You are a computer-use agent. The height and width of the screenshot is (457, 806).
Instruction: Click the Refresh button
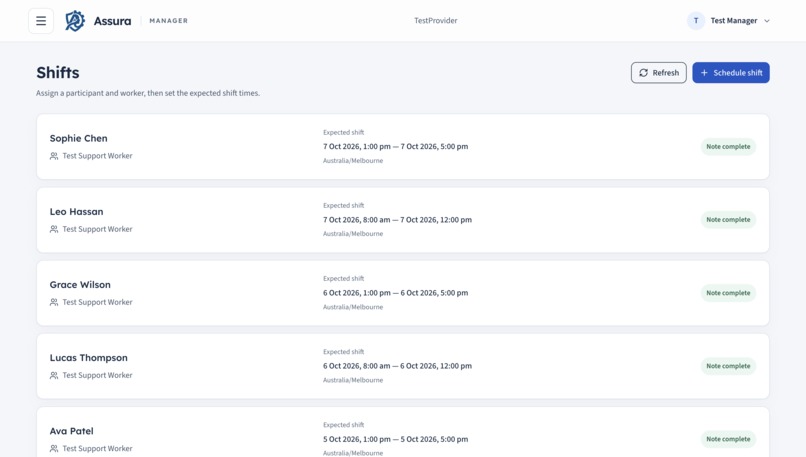(x=658, y=72)
